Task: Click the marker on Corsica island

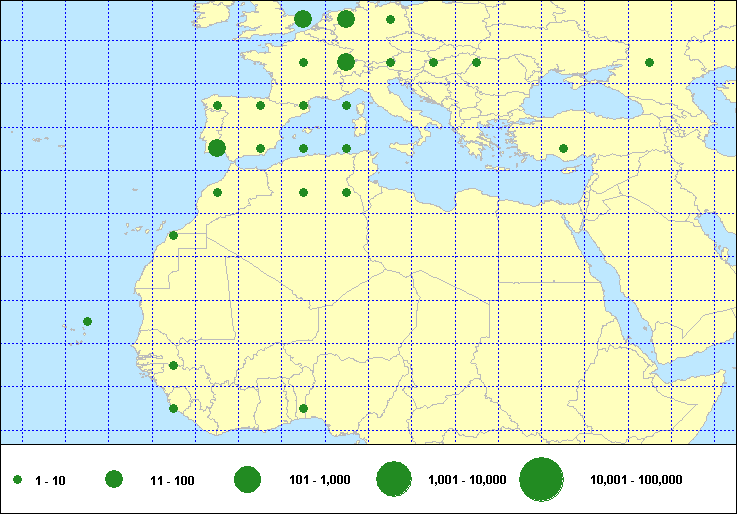Action: click(346, 105)
